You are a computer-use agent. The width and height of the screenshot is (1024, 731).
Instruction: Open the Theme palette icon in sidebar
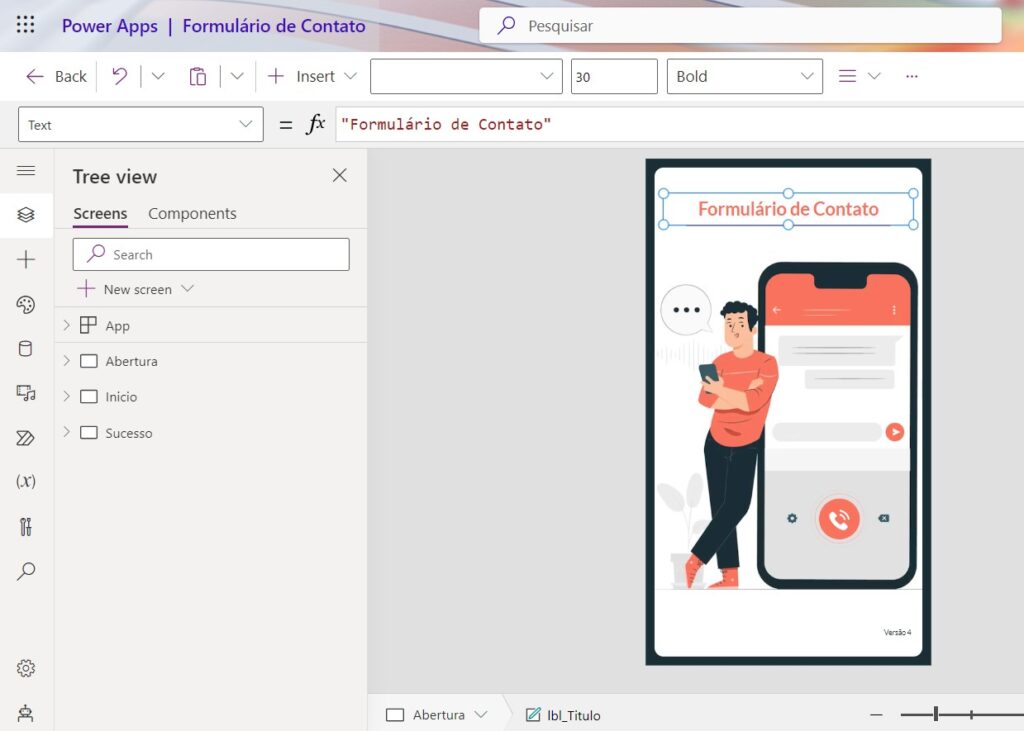(26, 305)
